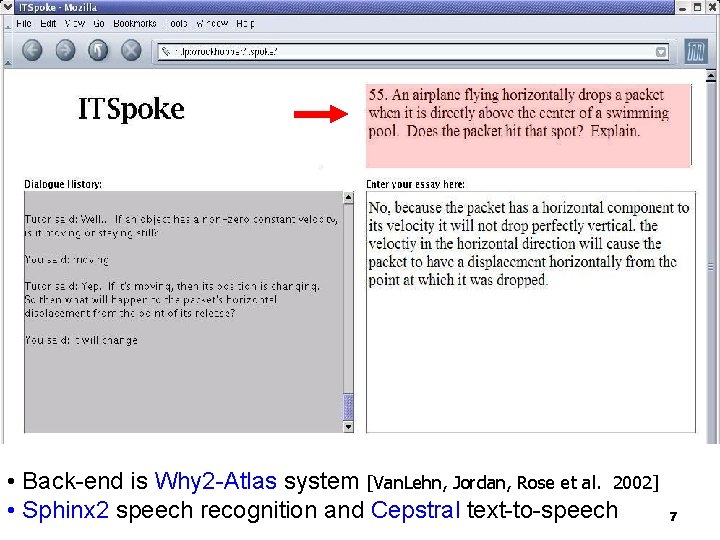Click the bookmark icon in URL bar
The height and width of the screenshot is (540, 720).
[166, 52]
